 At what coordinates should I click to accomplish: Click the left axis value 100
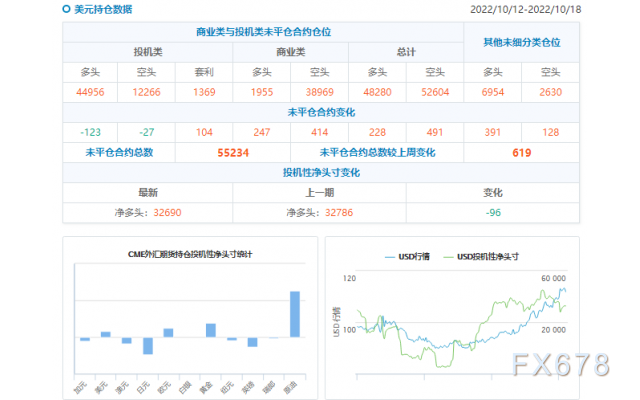(x=349, y=330)
